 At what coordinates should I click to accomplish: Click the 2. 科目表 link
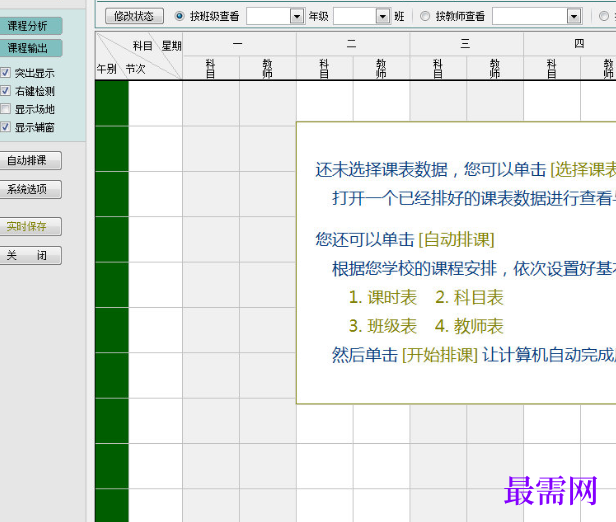[x=469, y=297]
